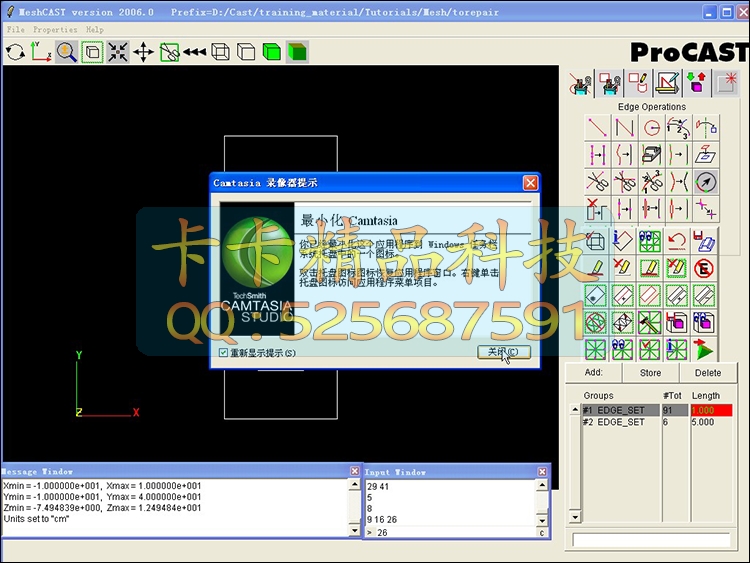750x563 pixels.
Task: Close the Input Window panel
Action: (542, 472)
